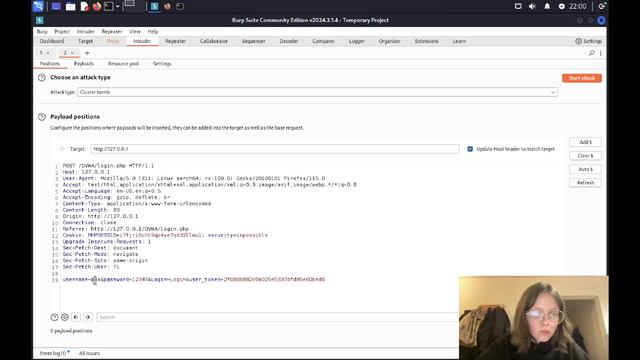Select Intruder attack tab 1
The image size is (640, 360).
click(41, 53)
